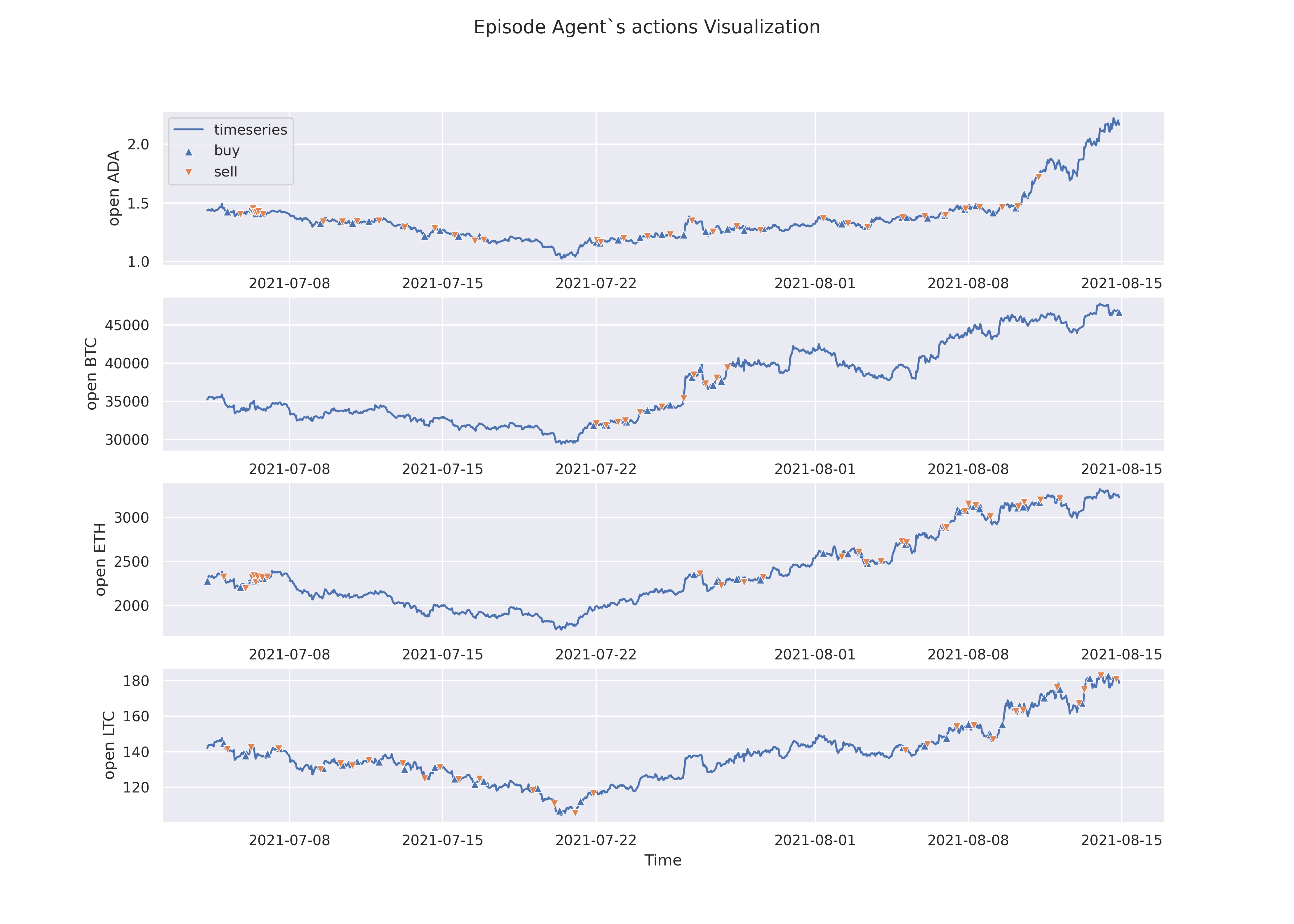Viewport: 1294px width, 924px height.
Task: Click the 'open LTC' y-axis label
Action: coord(109,745)
